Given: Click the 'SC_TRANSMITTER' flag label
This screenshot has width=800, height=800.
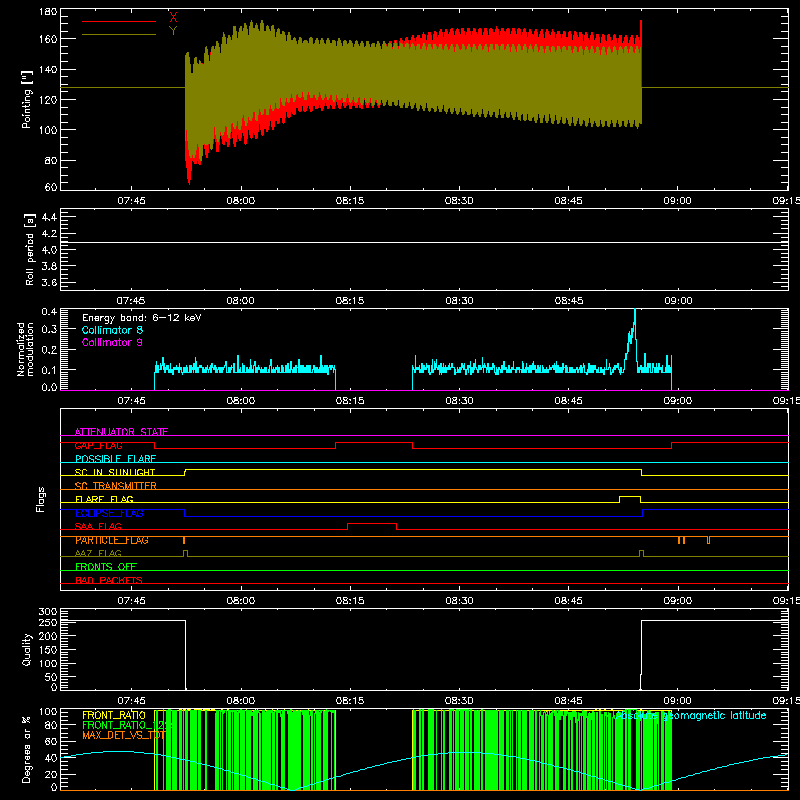Looking at the screenshot, I should coord(115,486).
